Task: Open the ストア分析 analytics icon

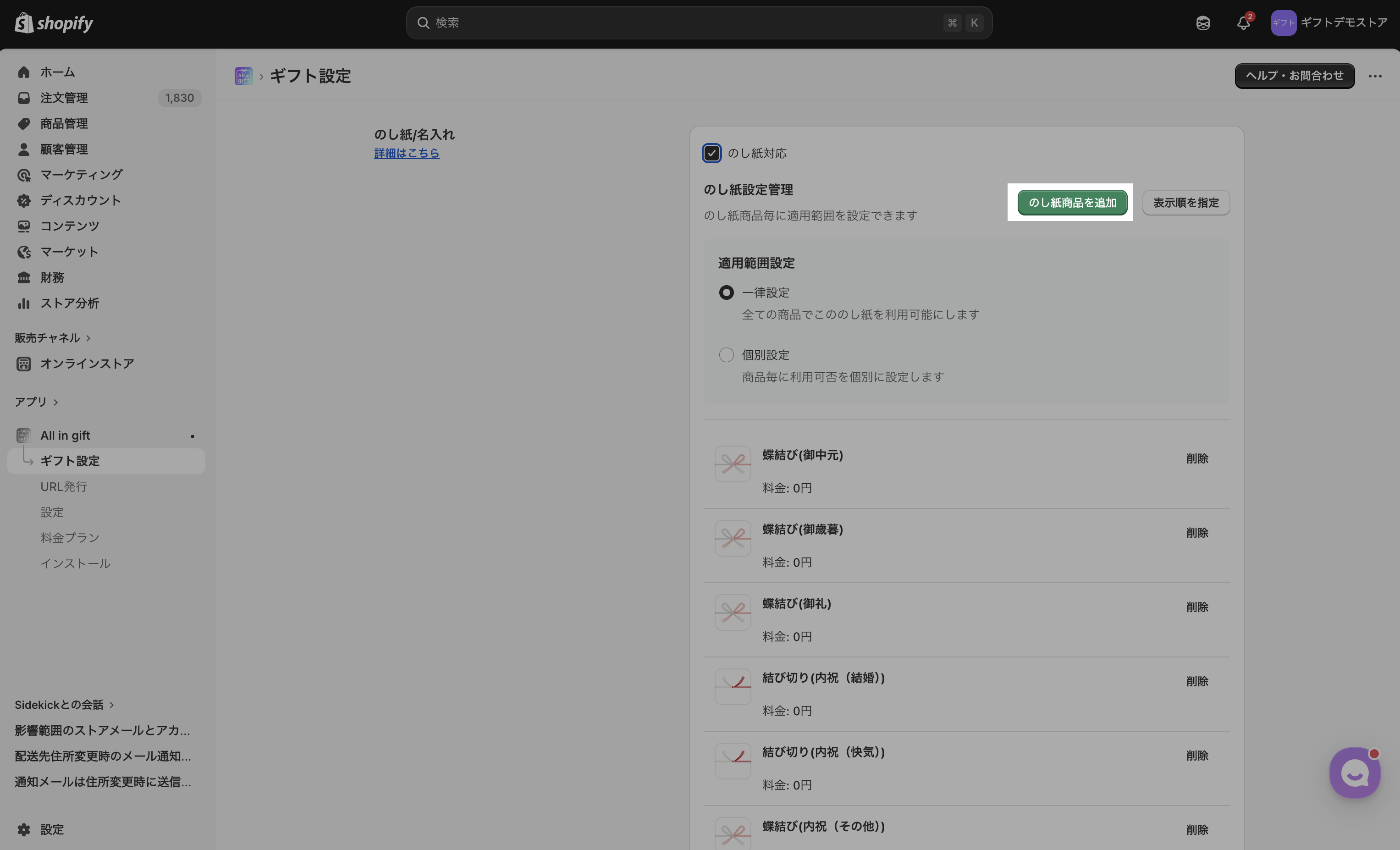Action: click(x=23, y=304)
